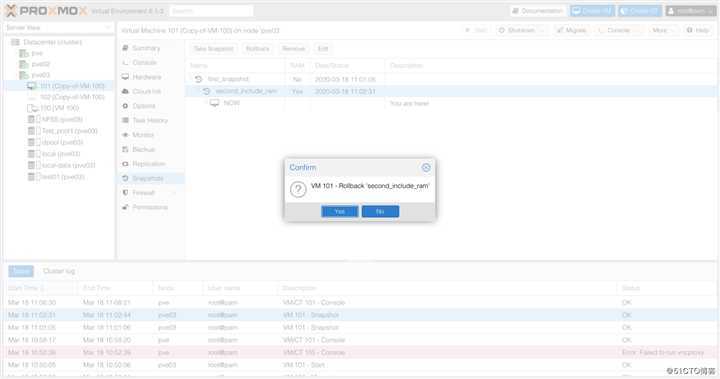Confirm rollback with the Yes button
The width and height of the screenshot is (720, 379).
339,211
